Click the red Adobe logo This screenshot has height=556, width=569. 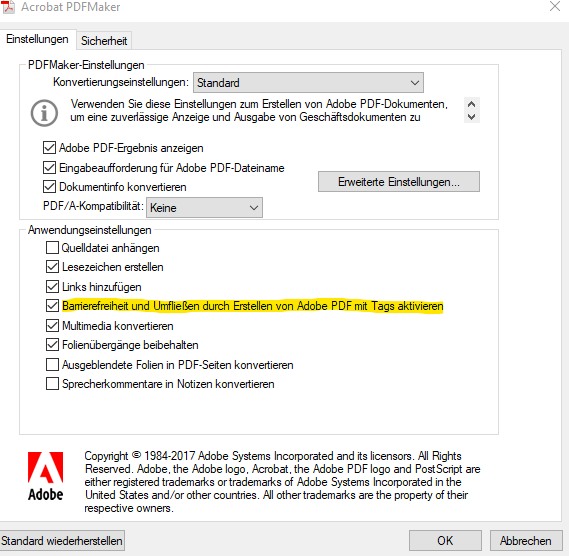coord(46,477)
